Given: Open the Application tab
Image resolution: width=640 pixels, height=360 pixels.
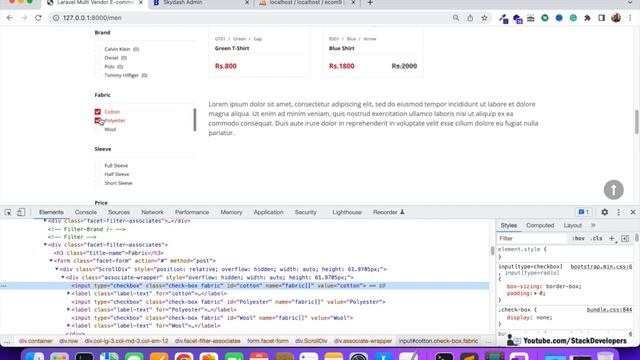Looking at the screenshot, I should (x=268, y=212).
